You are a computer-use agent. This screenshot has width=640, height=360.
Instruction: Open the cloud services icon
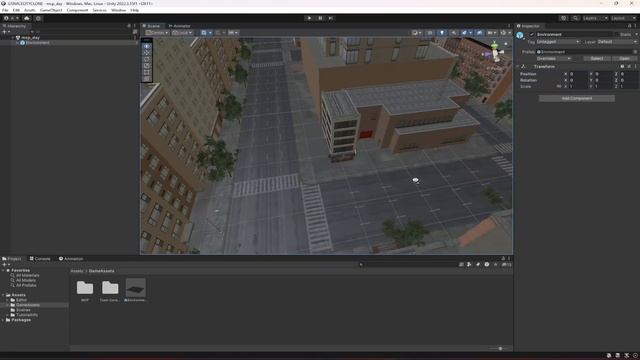[27, 18]
